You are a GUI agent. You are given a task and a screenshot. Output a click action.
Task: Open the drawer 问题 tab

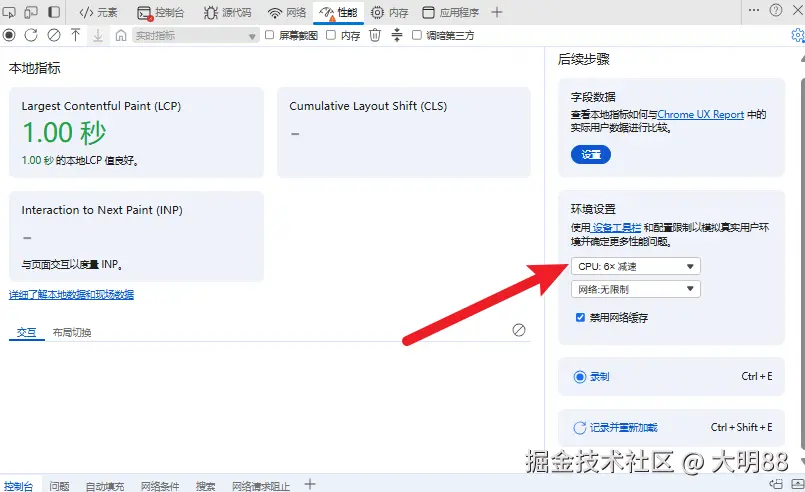tap(60, 485)
